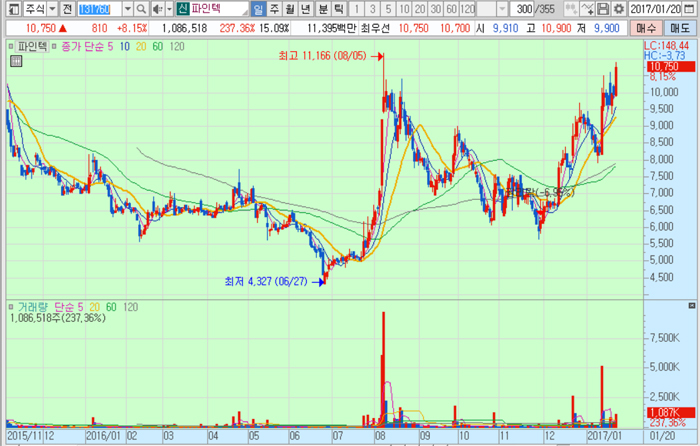This screenshot has height=446, width=700.
Task: Select the 틱 (tick) chart tab
Action: 338,9
